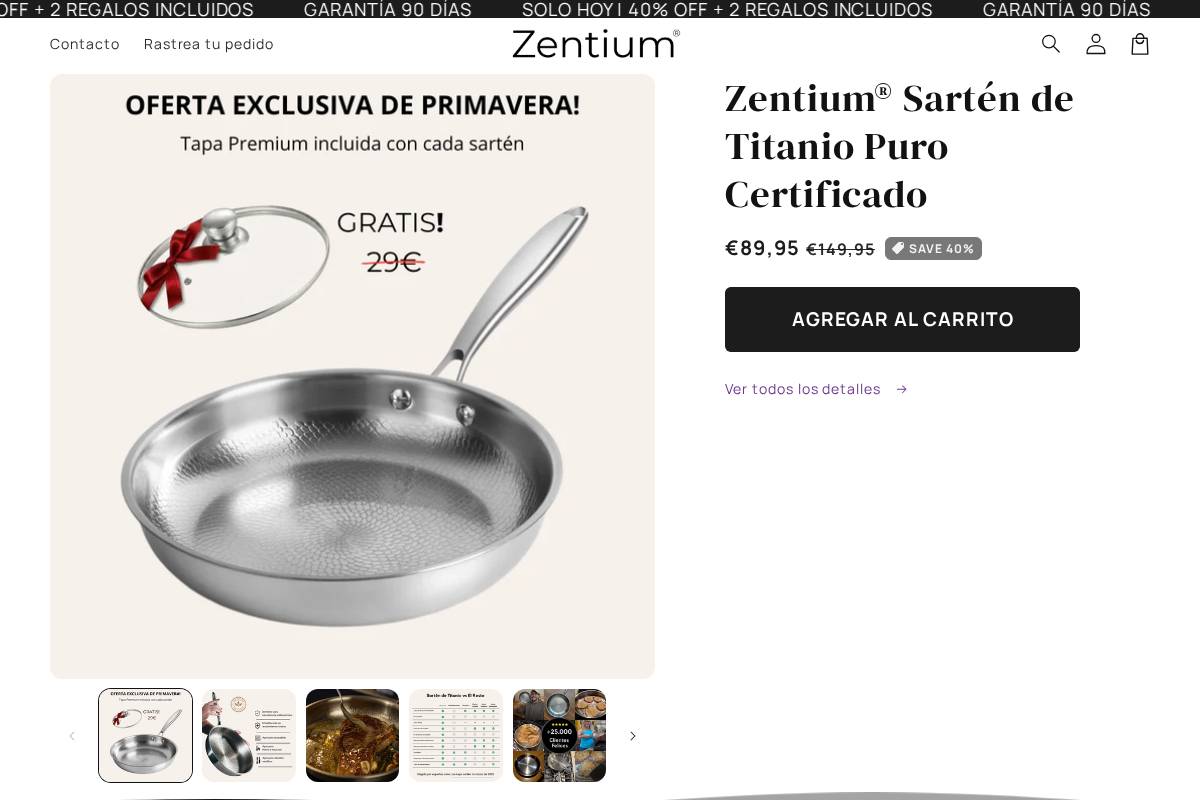Screen dimensions: 1200x800
Task: Select the happy customers collage thumbnail
Action: coord(559,735)
